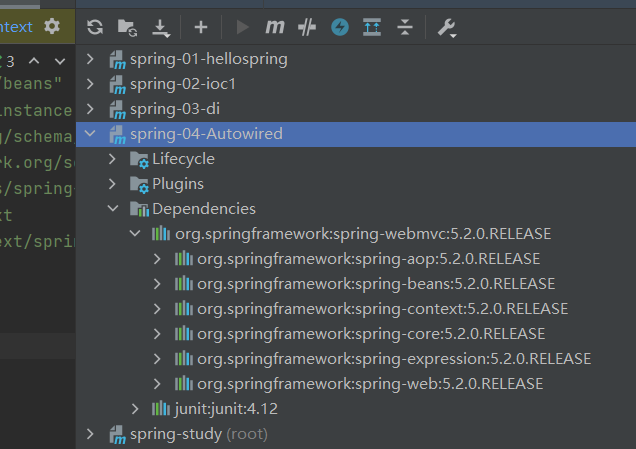Add Maven project with plus icon
The width and height of the screenshot is (636, 449).
click(201, 28)
